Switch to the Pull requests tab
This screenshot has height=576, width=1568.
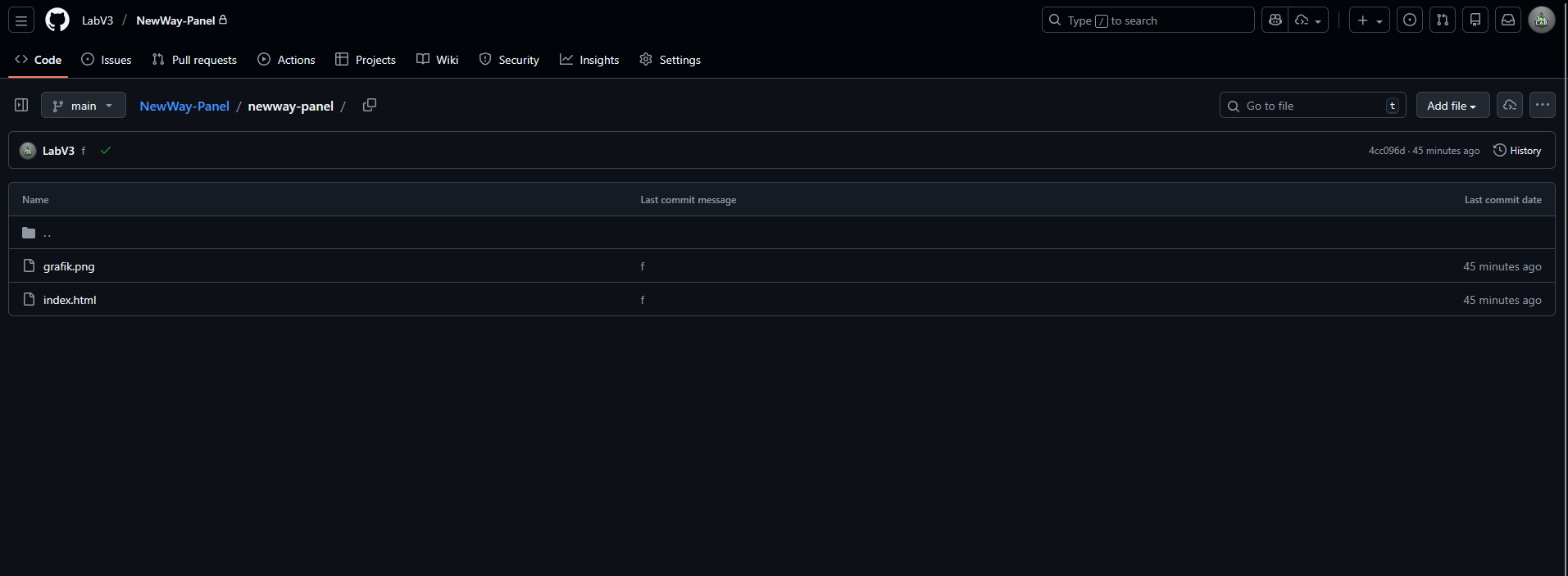[x=194, y=60]
